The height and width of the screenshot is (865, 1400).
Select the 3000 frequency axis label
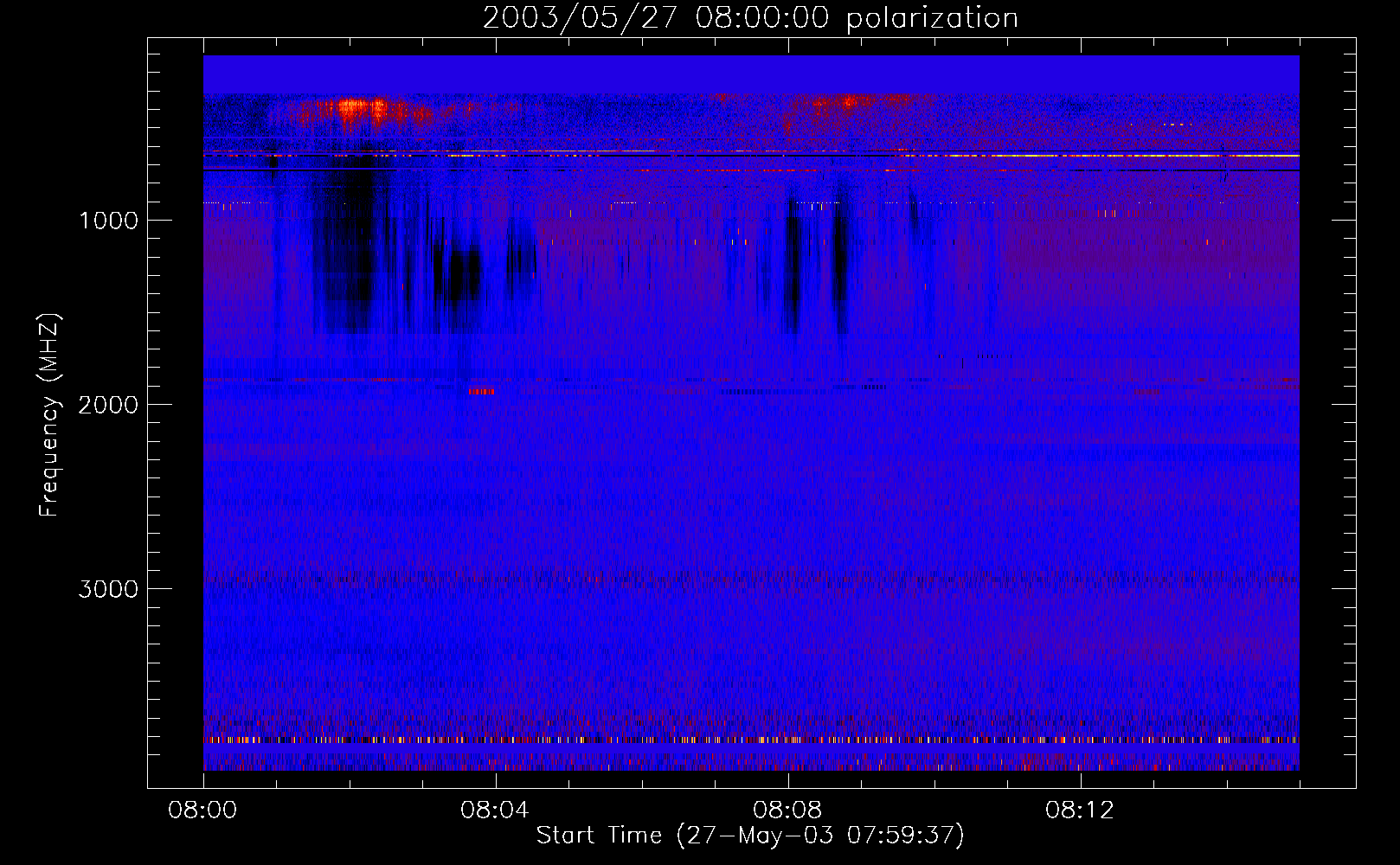point(108,589)
